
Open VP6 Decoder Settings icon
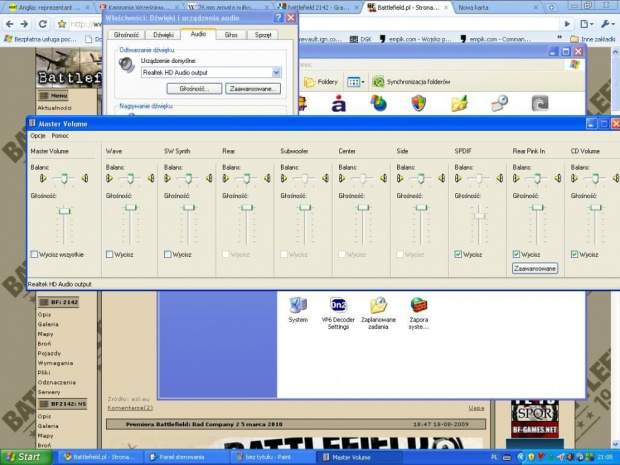pyautogui.click(x=338, y=313)
